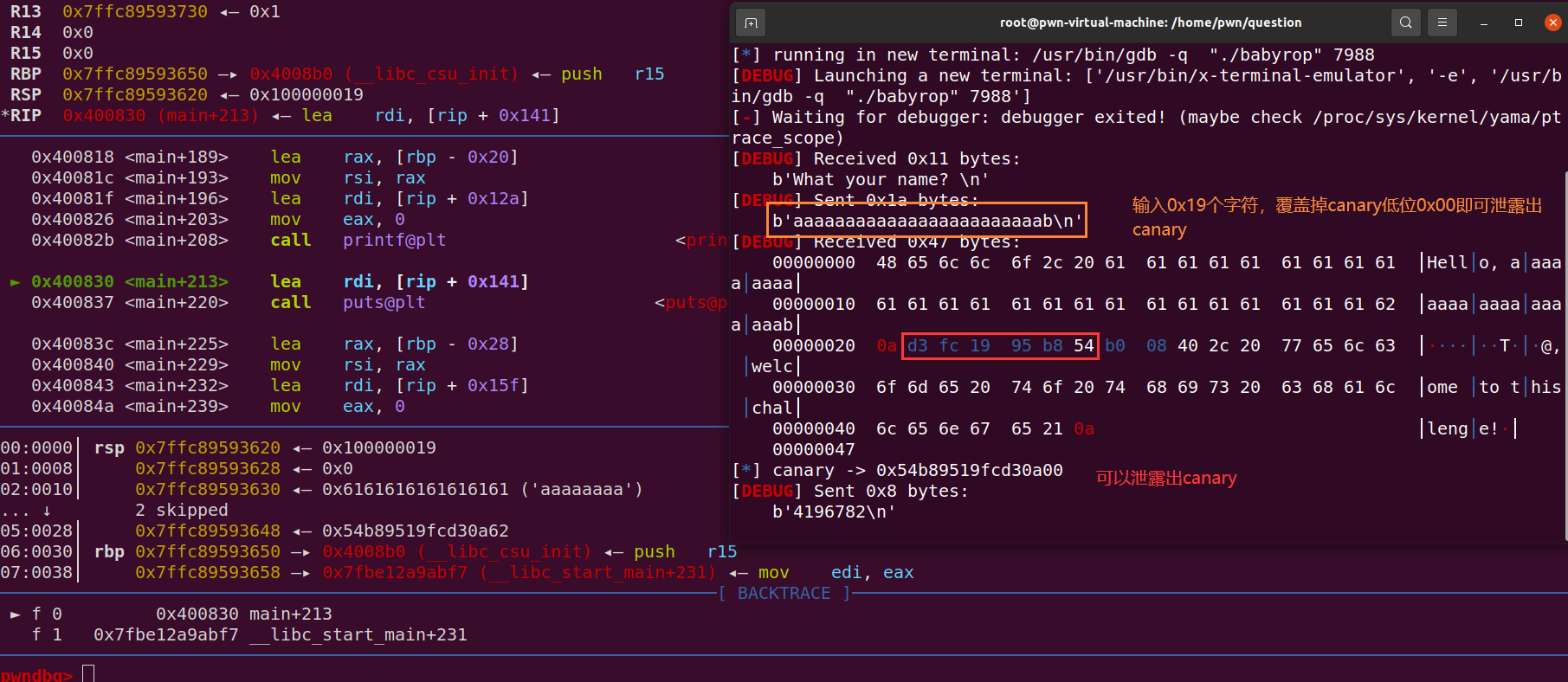The width and height of the screenshot is (1568, 682).
Task: Click the RIP value 0x400830 (main+213)
Action: pos(160,116)
